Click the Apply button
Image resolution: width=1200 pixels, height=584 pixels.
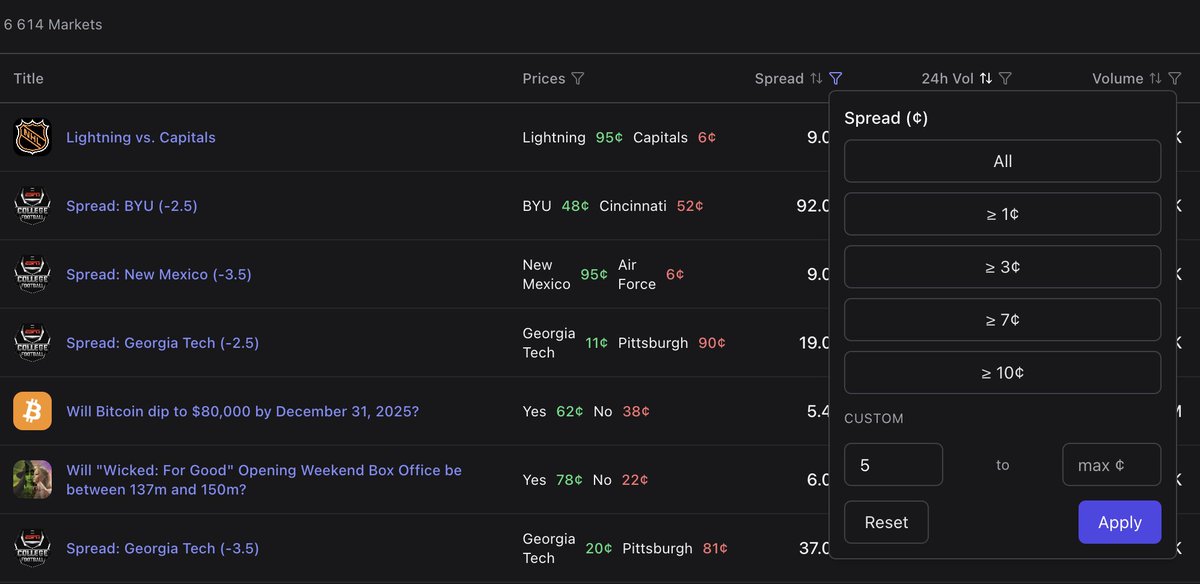click(1119, 522)
